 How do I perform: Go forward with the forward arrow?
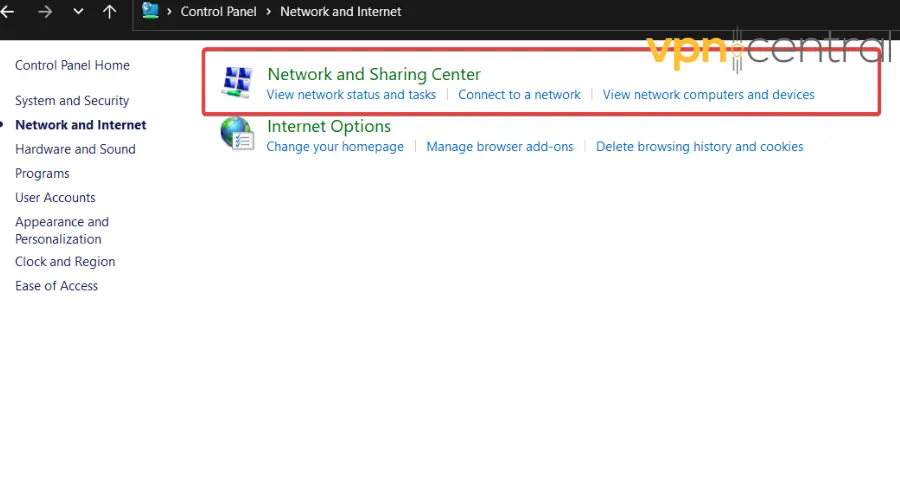click(45, 11)
